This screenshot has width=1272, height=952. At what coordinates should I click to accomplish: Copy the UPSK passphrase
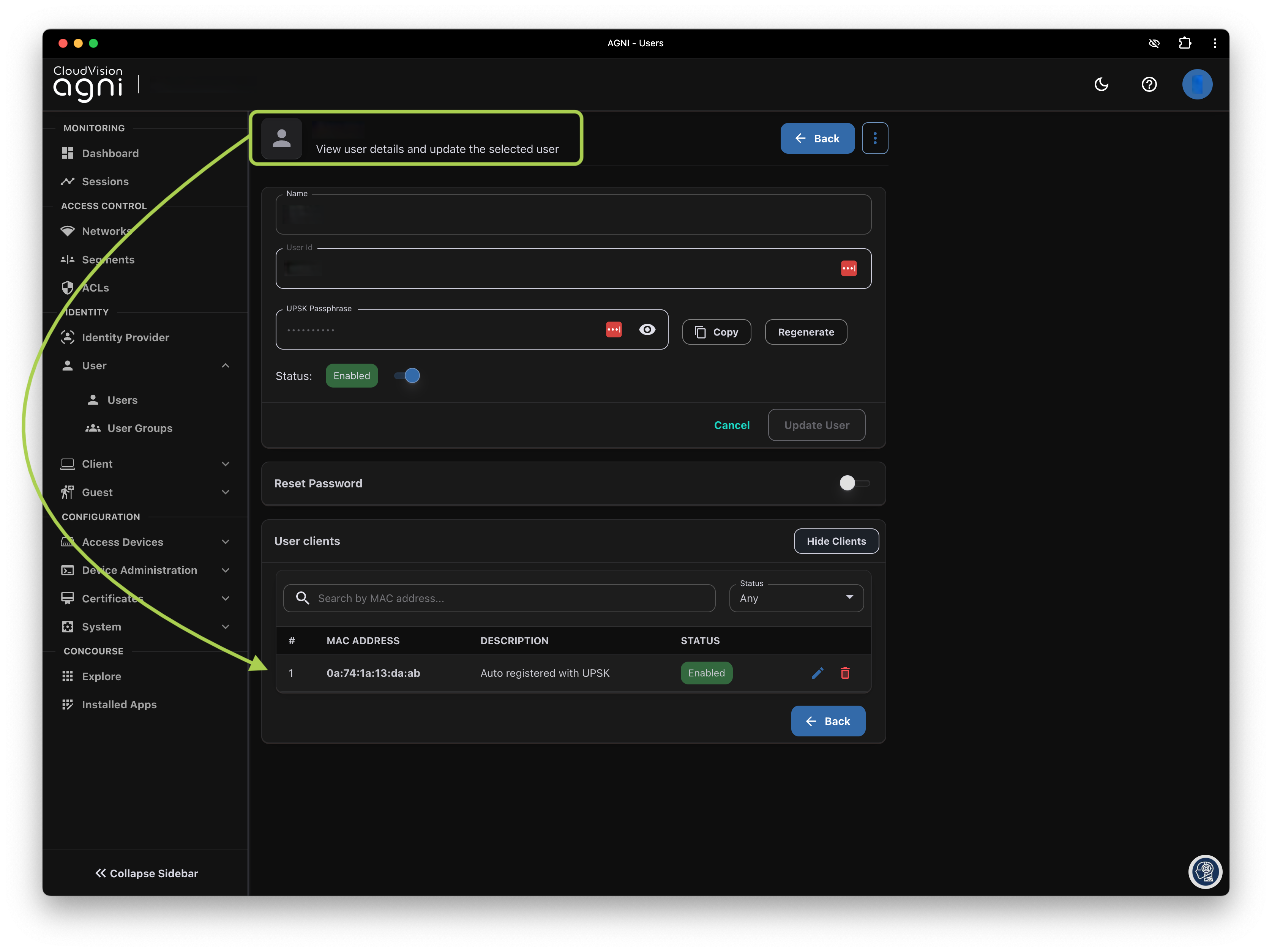(x=716, y=332)
